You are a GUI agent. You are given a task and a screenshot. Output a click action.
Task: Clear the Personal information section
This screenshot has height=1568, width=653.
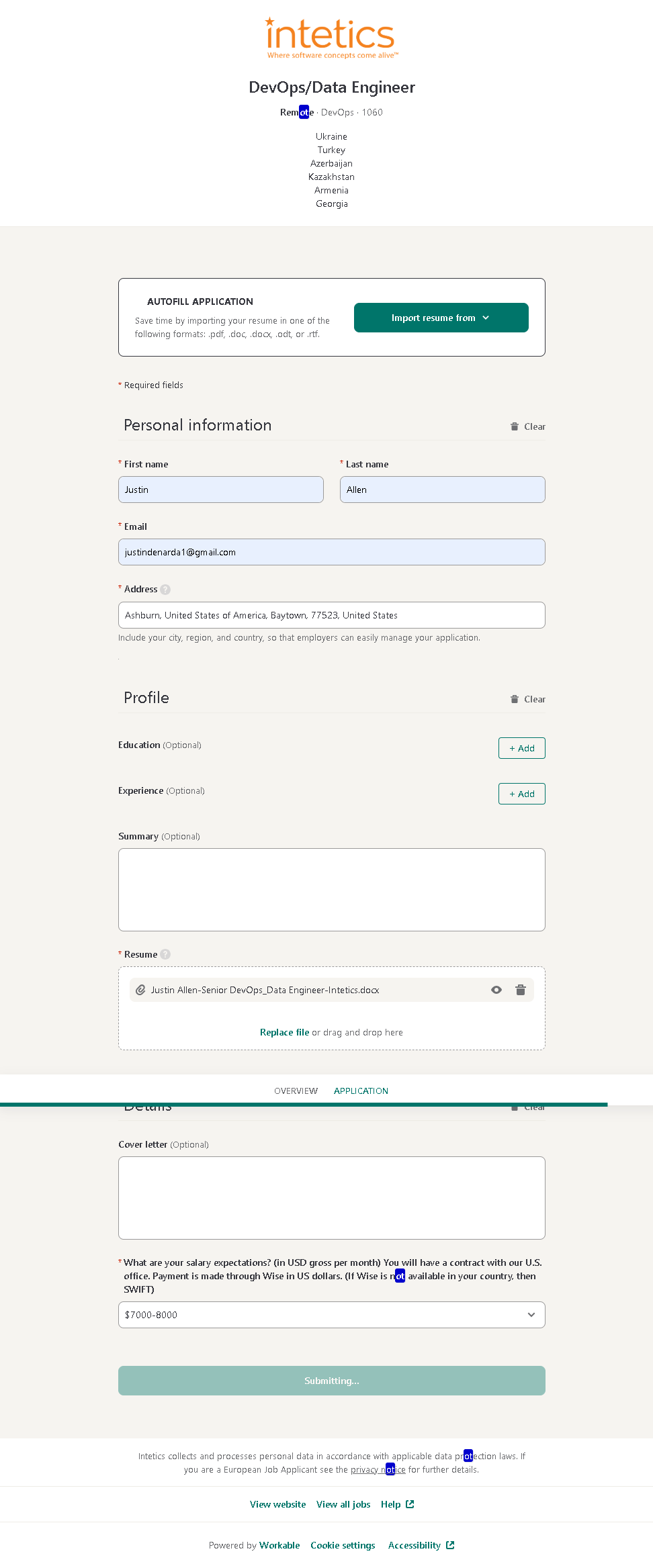[x=527, y=426]
